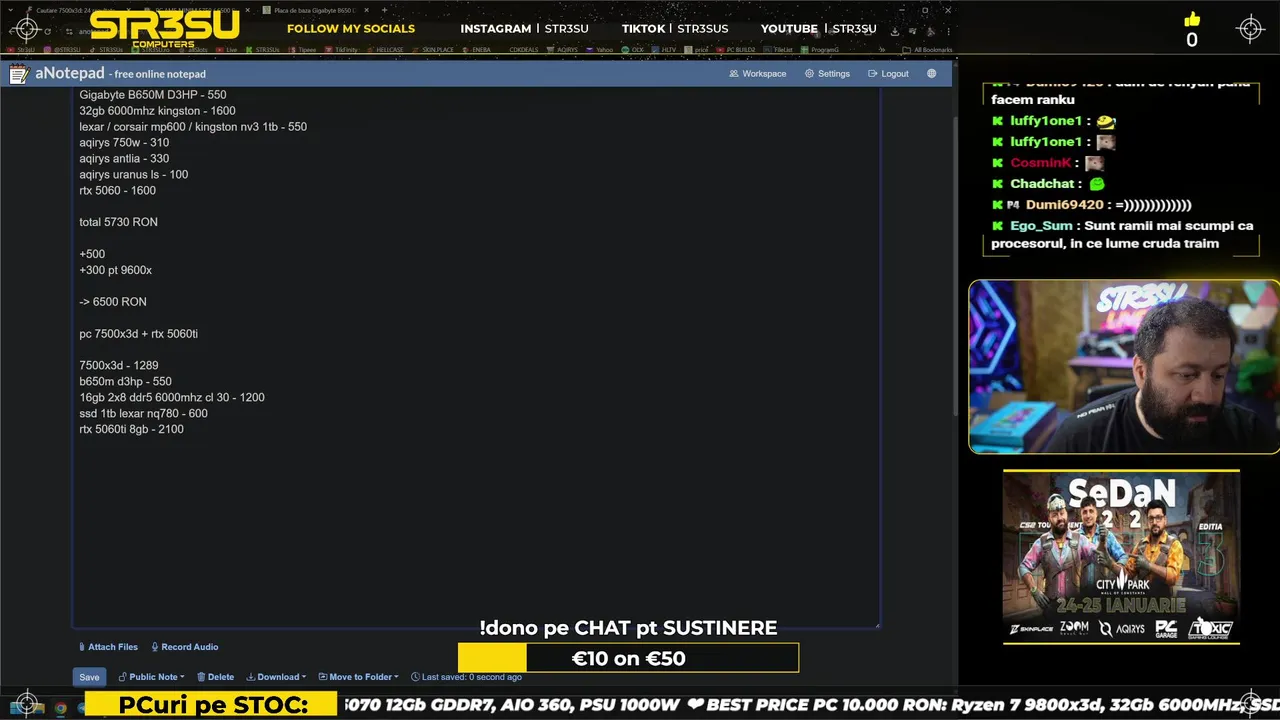Viewport: 1280px width, 720px height.
Task: Click the line 'aqirys 750w - 310'
Action: [124, 143]
